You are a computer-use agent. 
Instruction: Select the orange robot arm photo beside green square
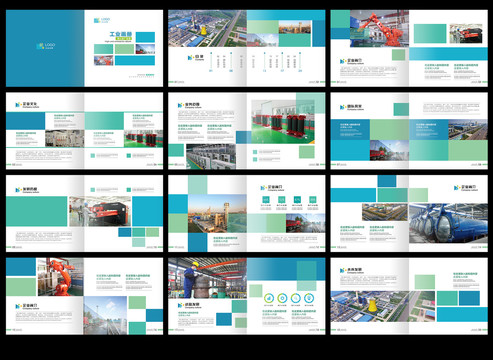pyautogui.click(x=60, y=277)
